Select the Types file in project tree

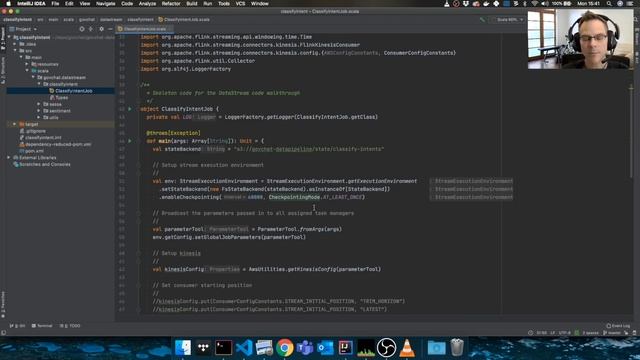pyautogui.click(x=59, y=98)
